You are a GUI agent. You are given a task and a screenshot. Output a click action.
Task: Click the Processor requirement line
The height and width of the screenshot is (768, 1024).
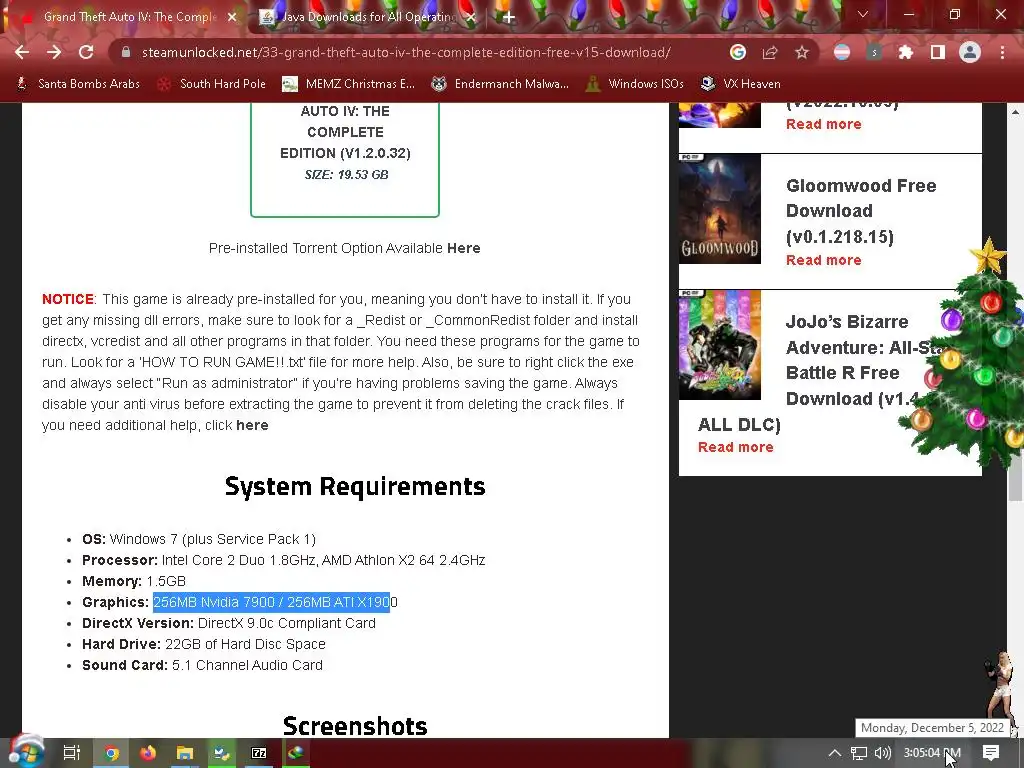[x=283, y=560]
